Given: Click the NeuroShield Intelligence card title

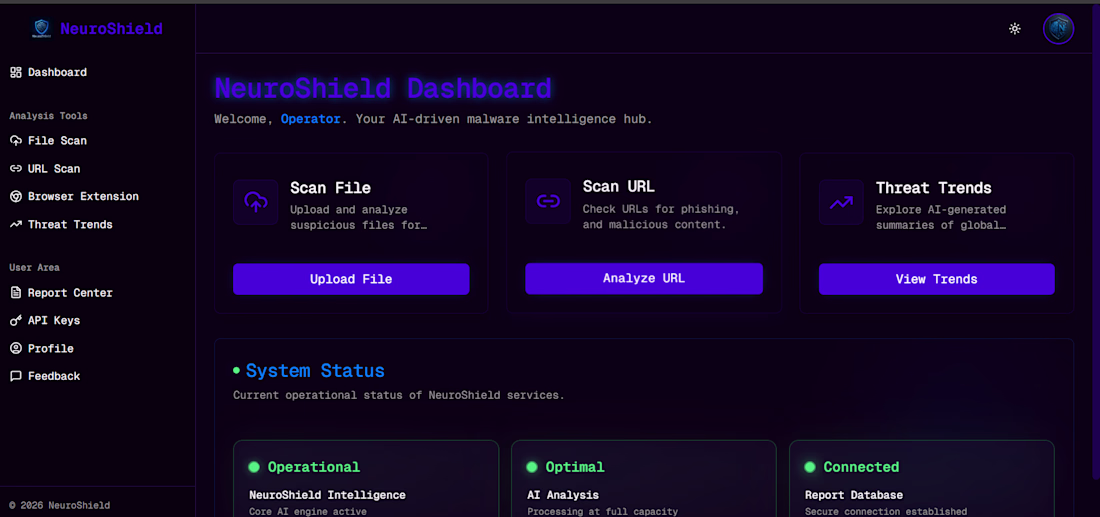Looking at the screenshot, I should [x=327, y=495].
